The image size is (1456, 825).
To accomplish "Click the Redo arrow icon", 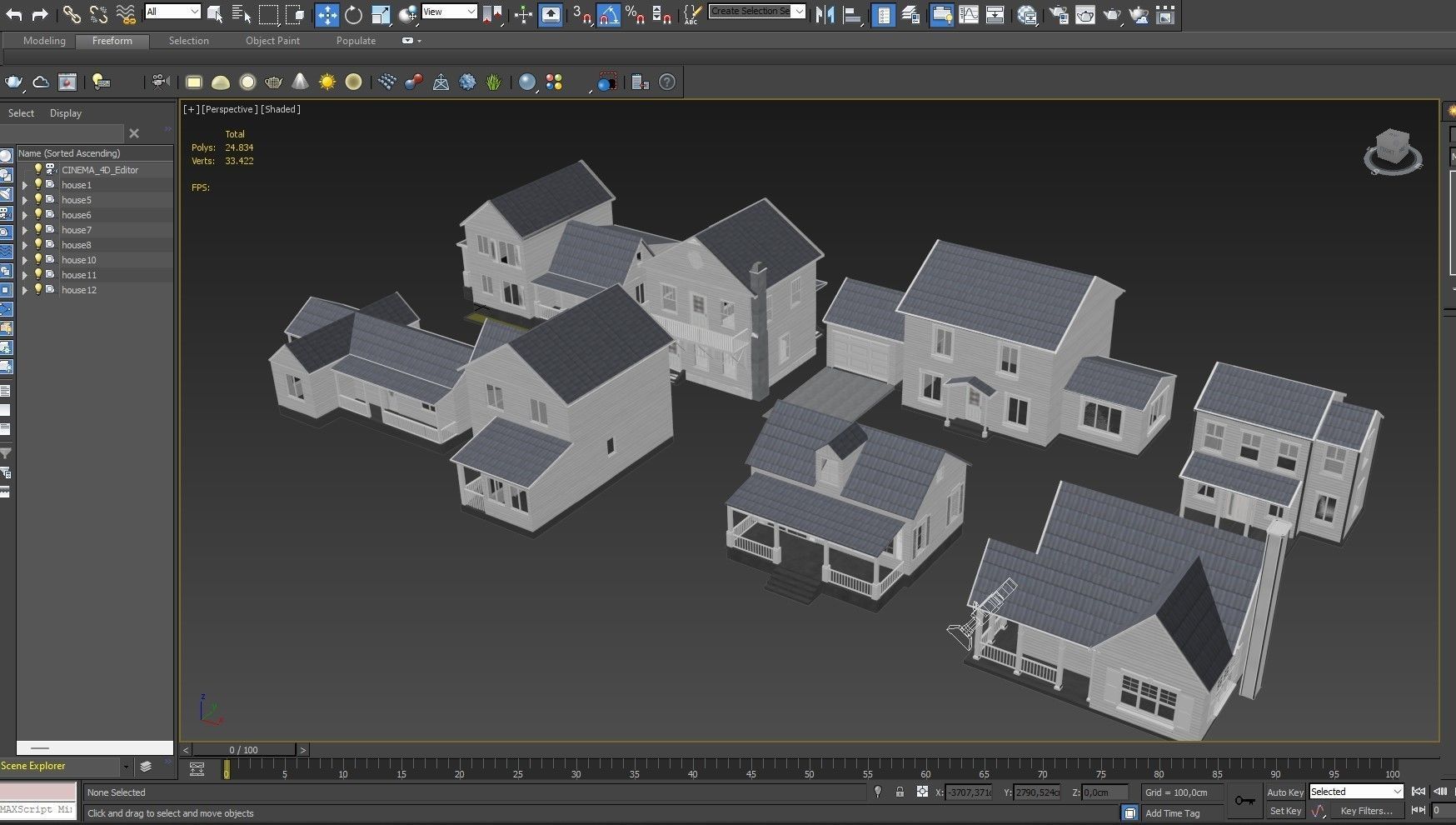I will pos(39,14).
